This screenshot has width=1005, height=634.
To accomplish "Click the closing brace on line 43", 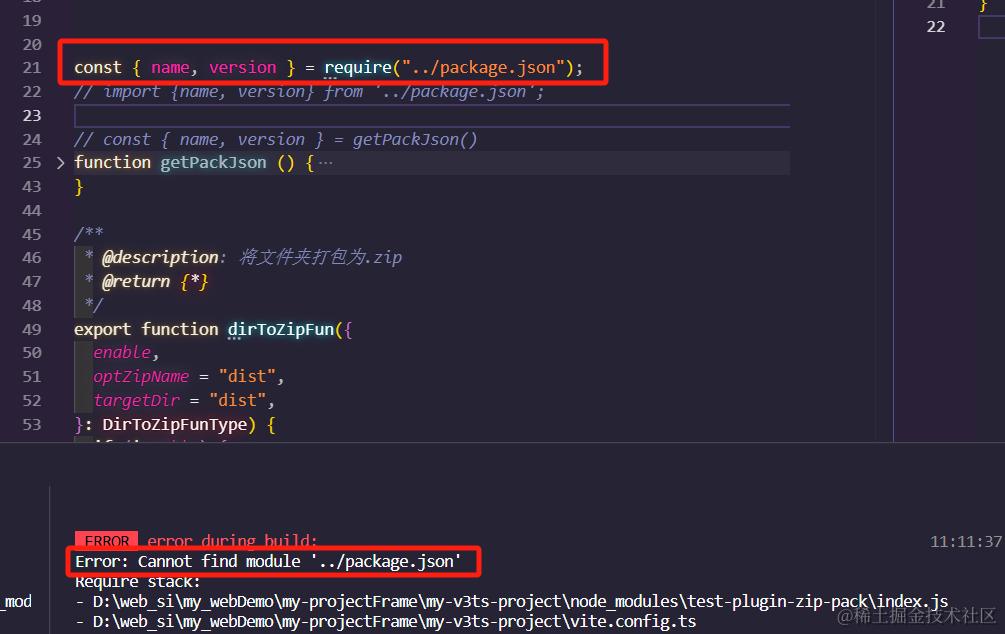I will click(x=79, y=187).
